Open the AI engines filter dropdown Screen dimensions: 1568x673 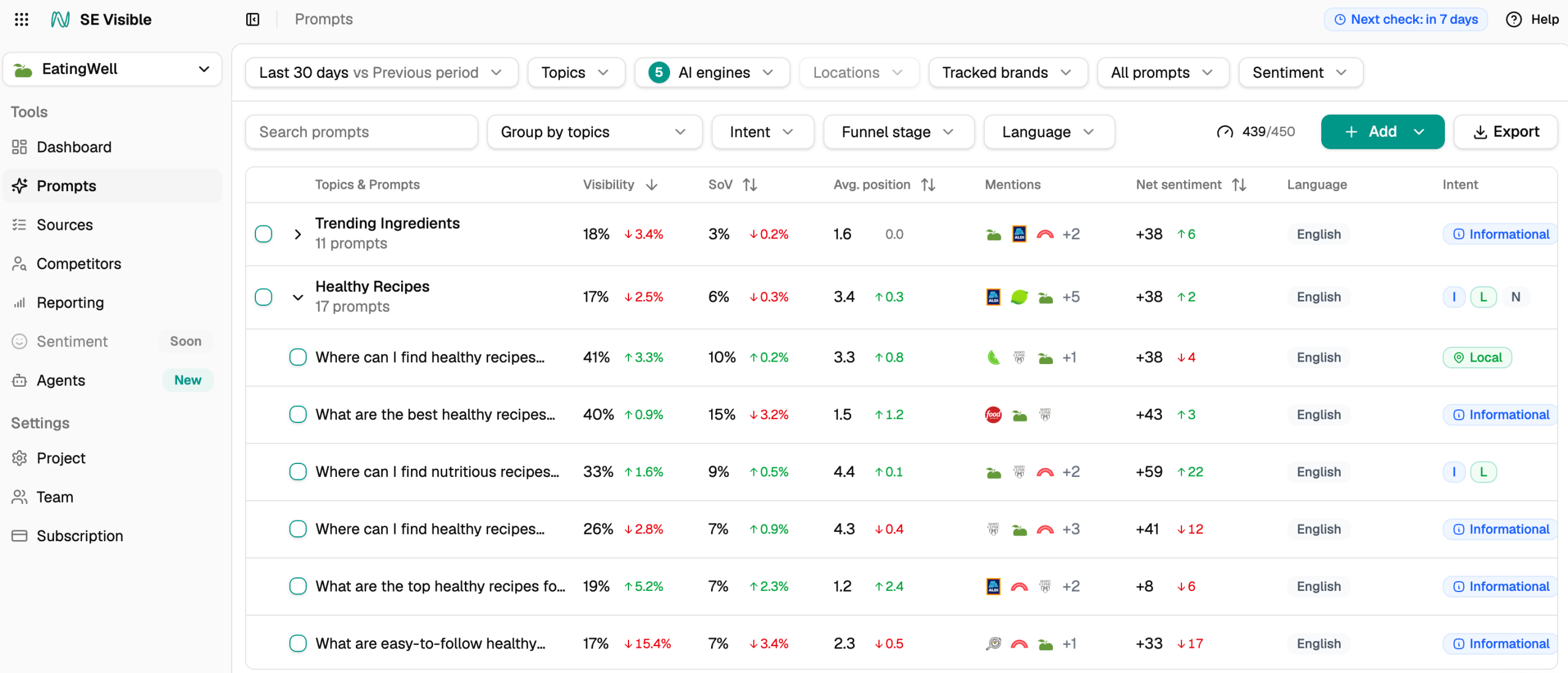tap(712, 73)
